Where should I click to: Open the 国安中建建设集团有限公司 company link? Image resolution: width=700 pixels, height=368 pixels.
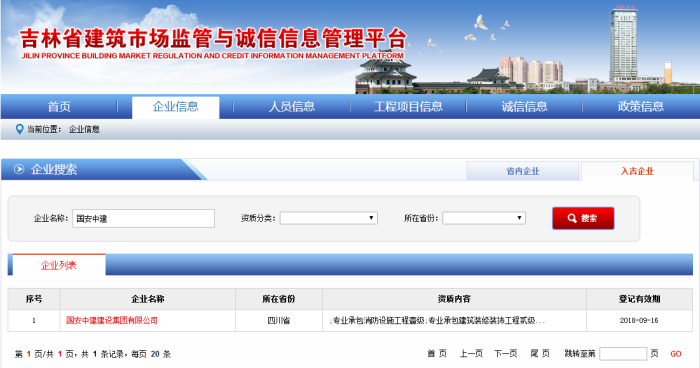tap(112, 320)
